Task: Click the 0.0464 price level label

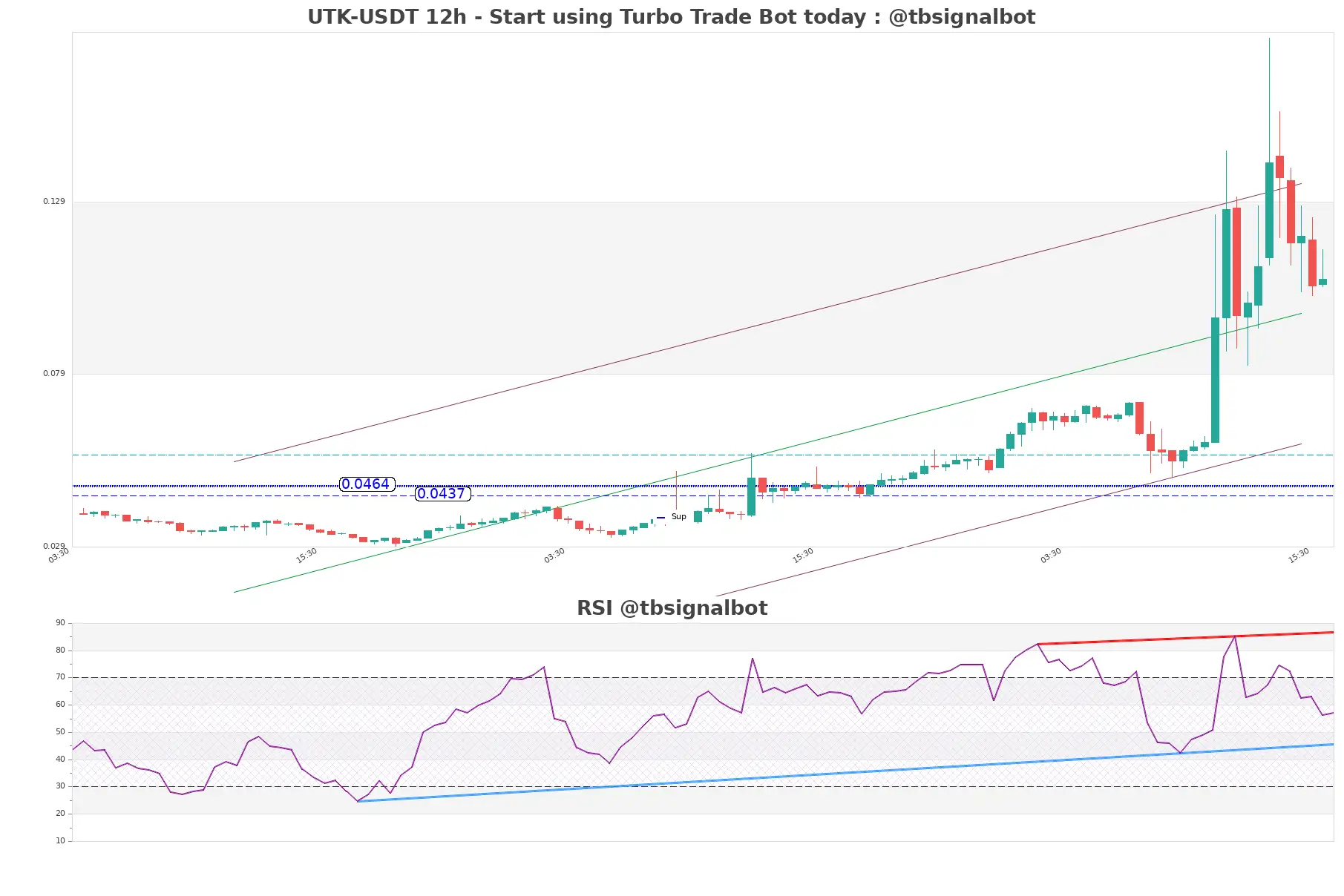Action: click(367, 484)
